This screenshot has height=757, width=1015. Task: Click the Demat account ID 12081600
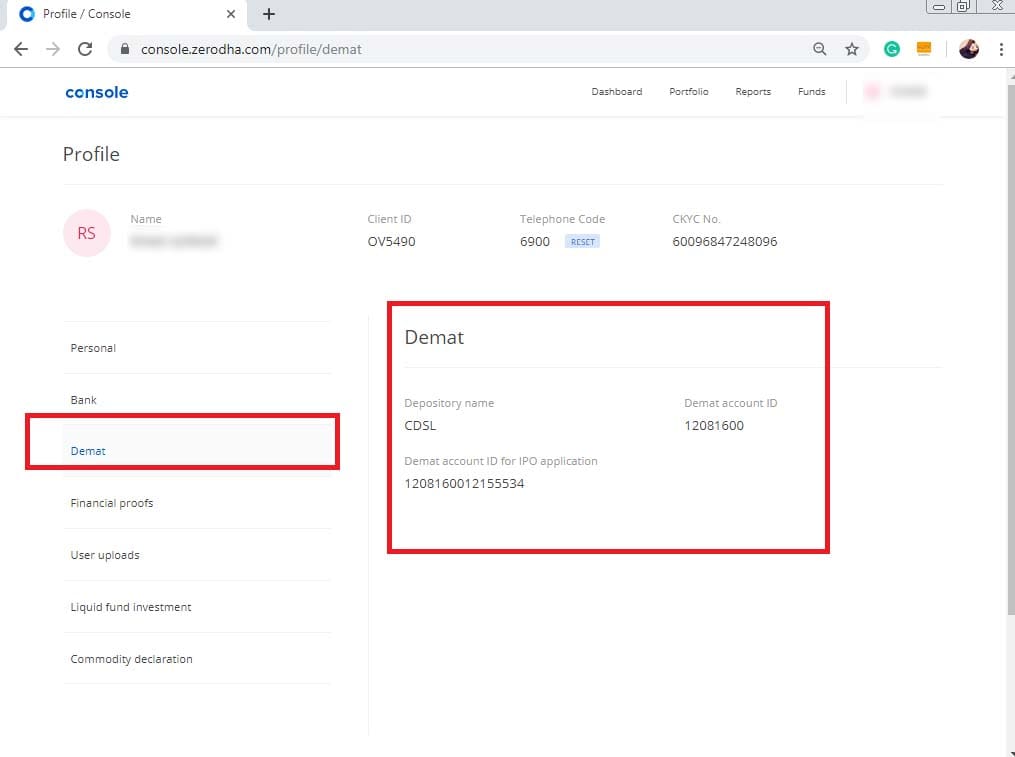point(714,425)
